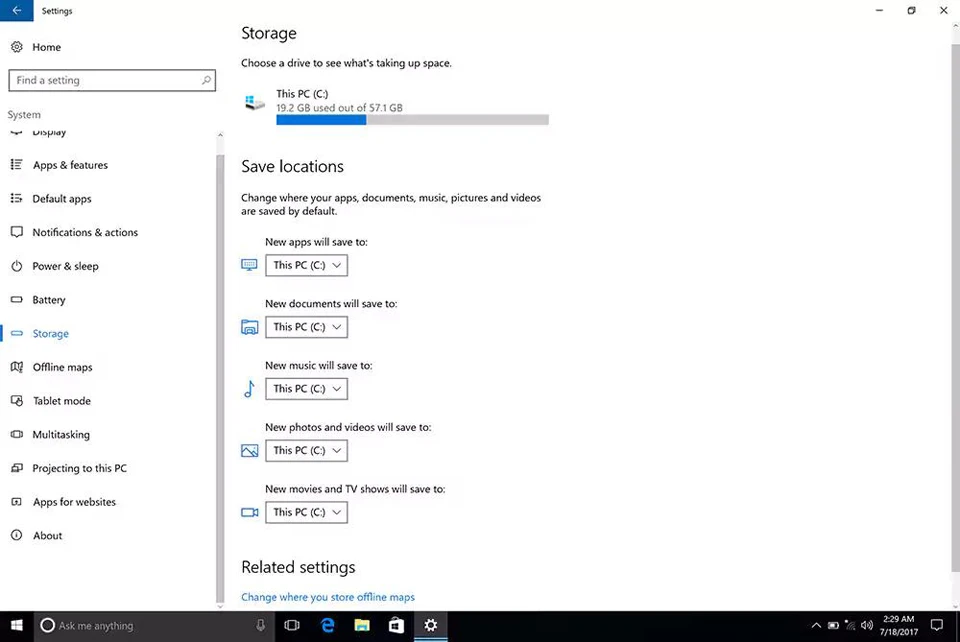The image size is (960, 642).
Task: Open the New movies and TV shows dropdown
Action: tap(306, 512)
